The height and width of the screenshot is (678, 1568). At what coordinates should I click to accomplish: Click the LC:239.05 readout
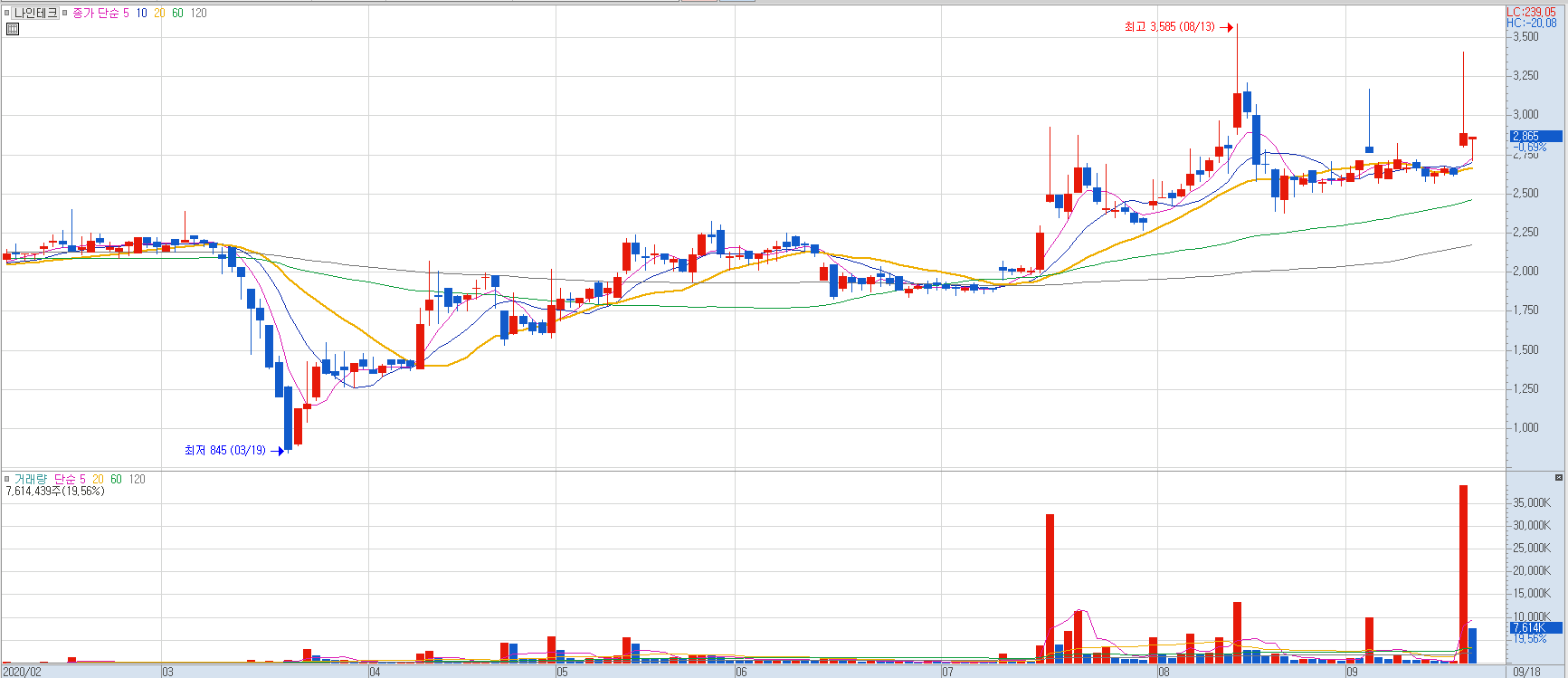pos(1531,12)
